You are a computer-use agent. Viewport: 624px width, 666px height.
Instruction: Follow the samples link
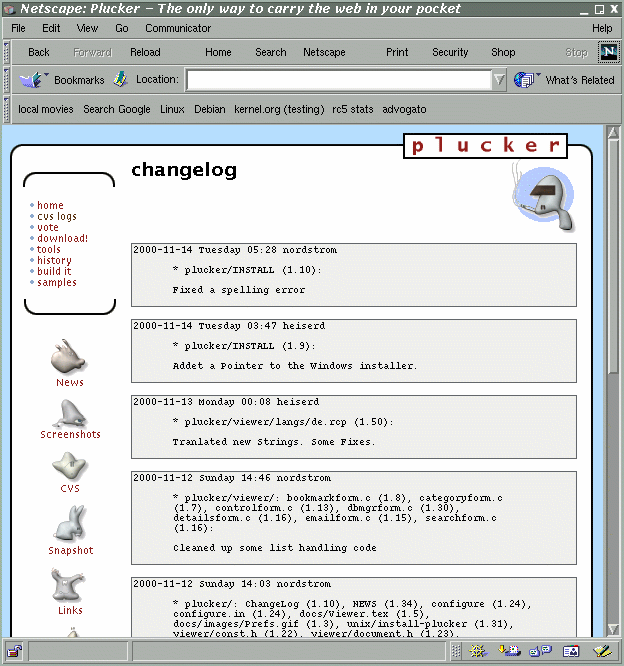pos(56,282)
